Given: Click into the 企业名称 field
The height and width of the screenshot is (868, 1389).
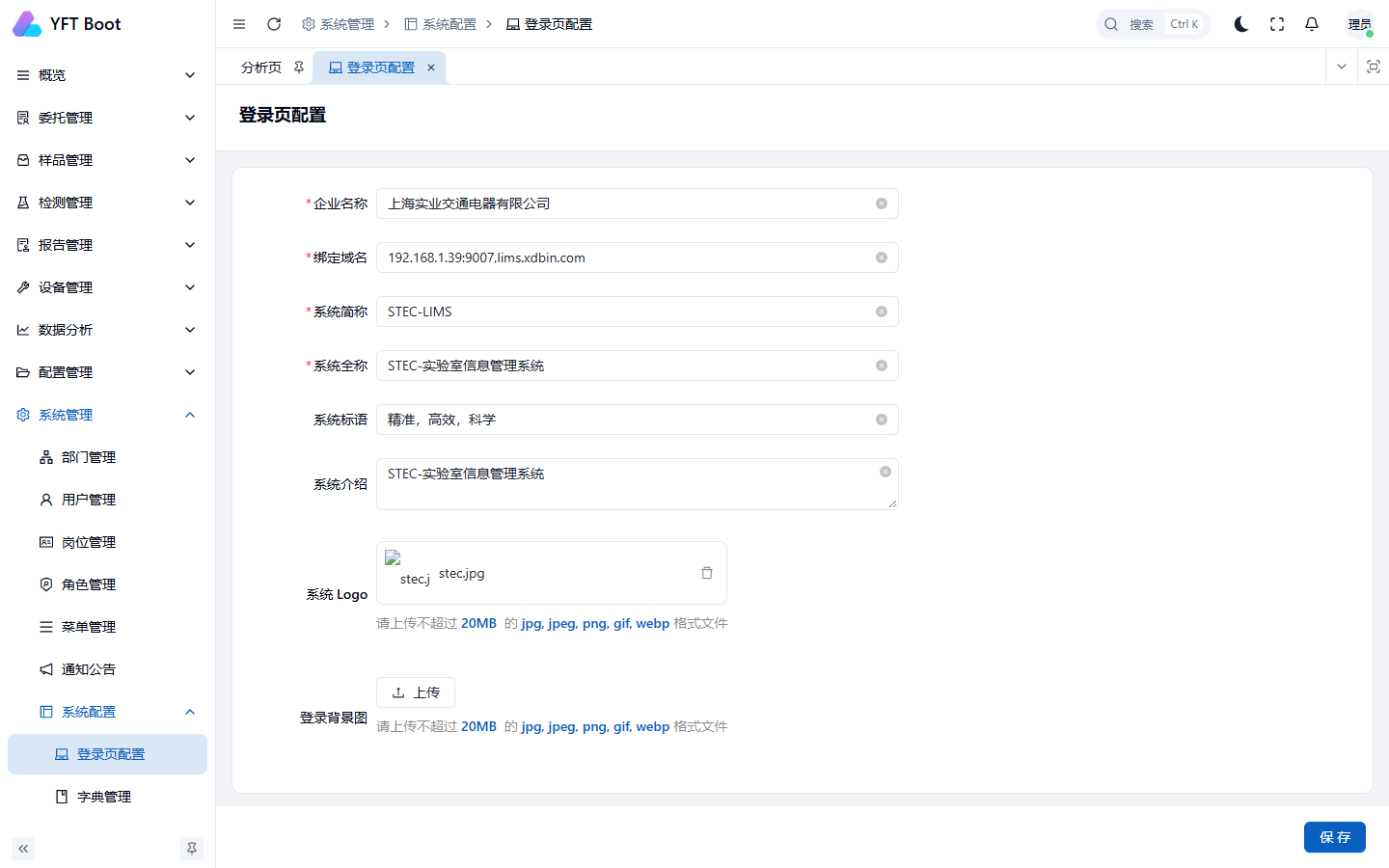Looking at the screenshot, I should tap(637, 203).
